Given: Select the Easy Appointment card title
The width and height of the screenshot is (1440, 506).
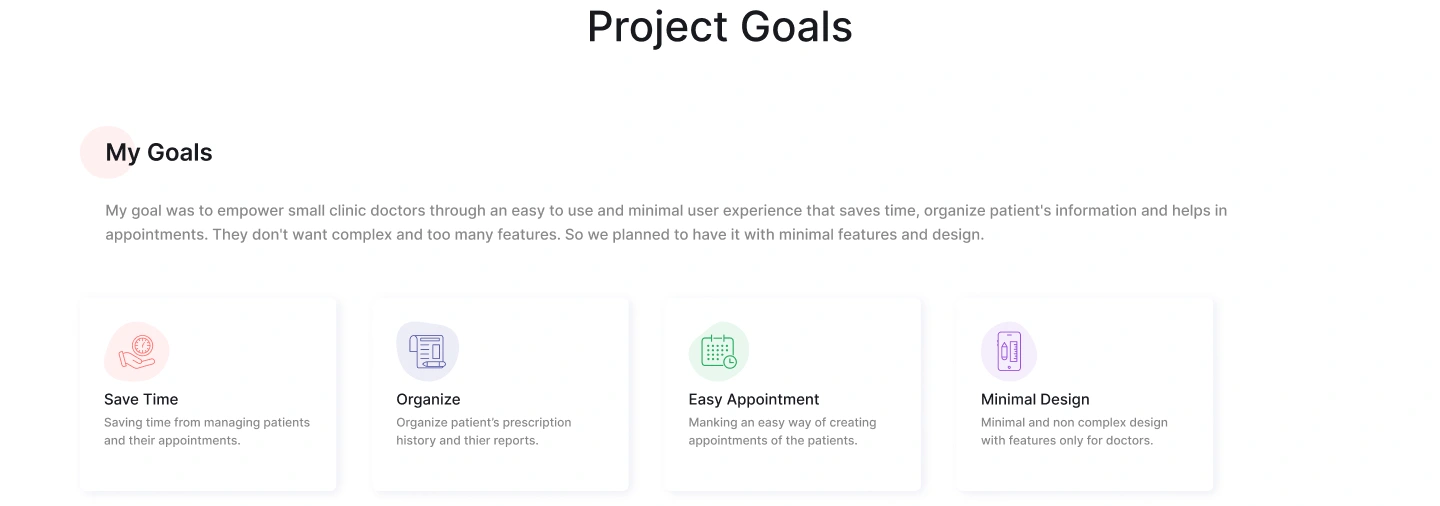Looking at the screenshot, I should (x=753, y=399).
